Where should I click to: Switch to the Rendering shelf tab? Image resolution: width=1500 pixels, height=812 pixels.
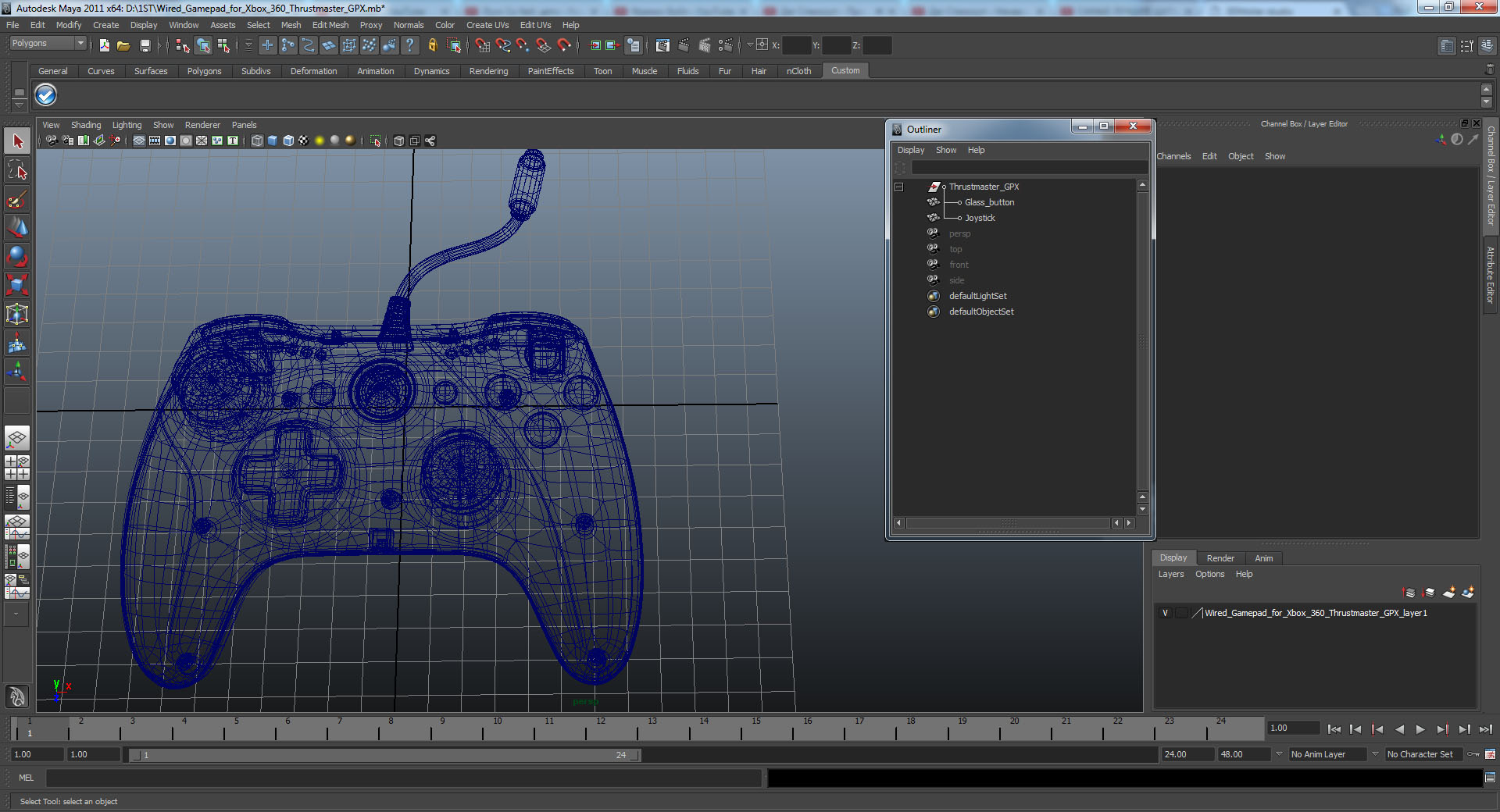488,71
